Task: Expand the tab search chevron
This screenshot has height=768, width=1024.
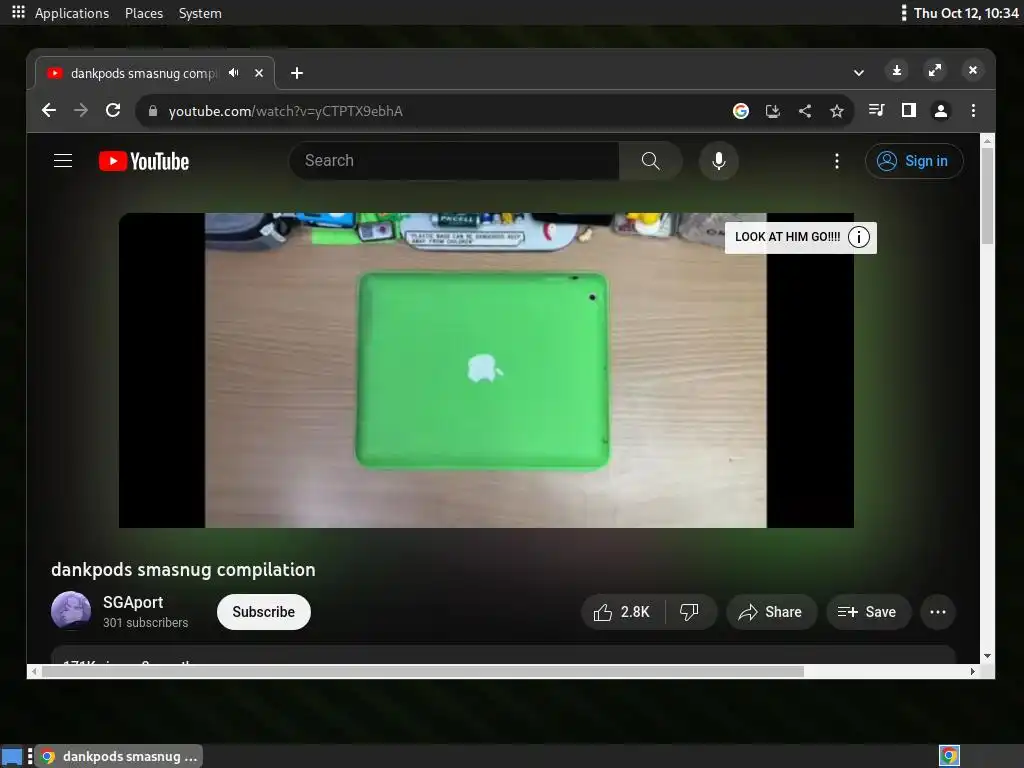Action: click(x=859, y=73)
